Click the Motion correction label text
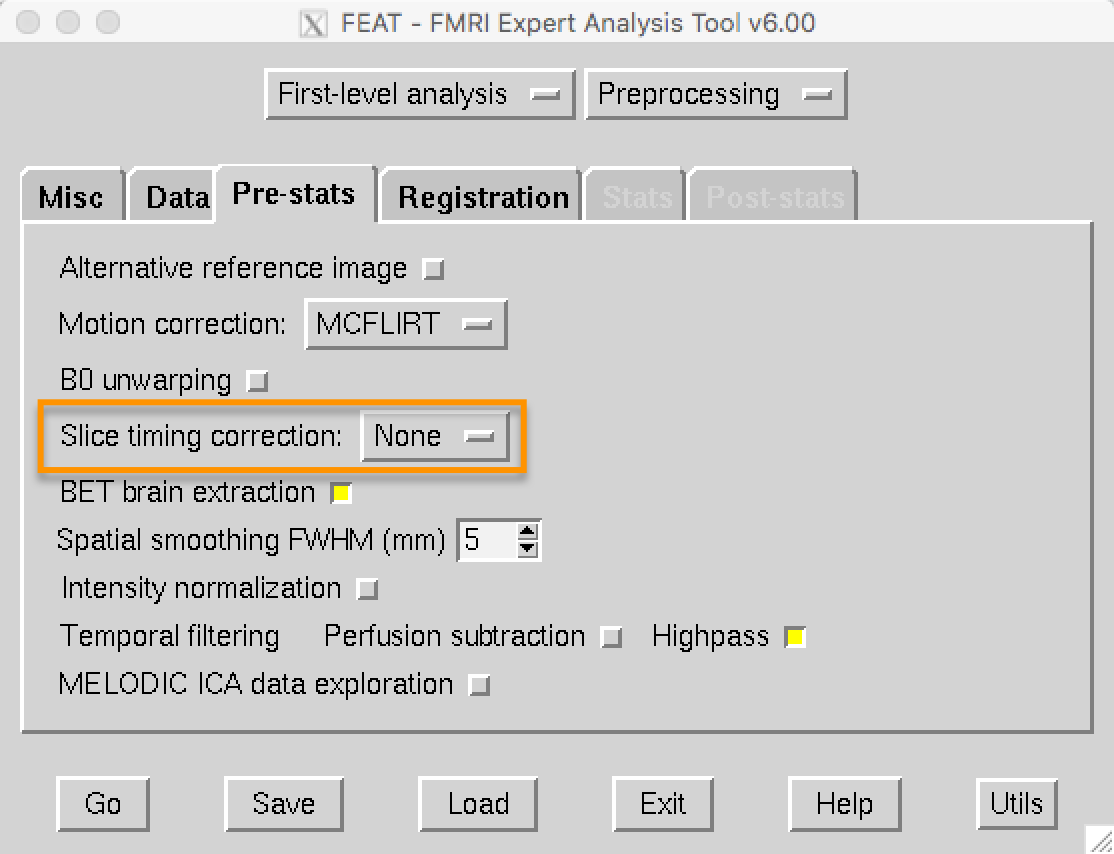1114x854 pixels. click(x=172, y=324)
